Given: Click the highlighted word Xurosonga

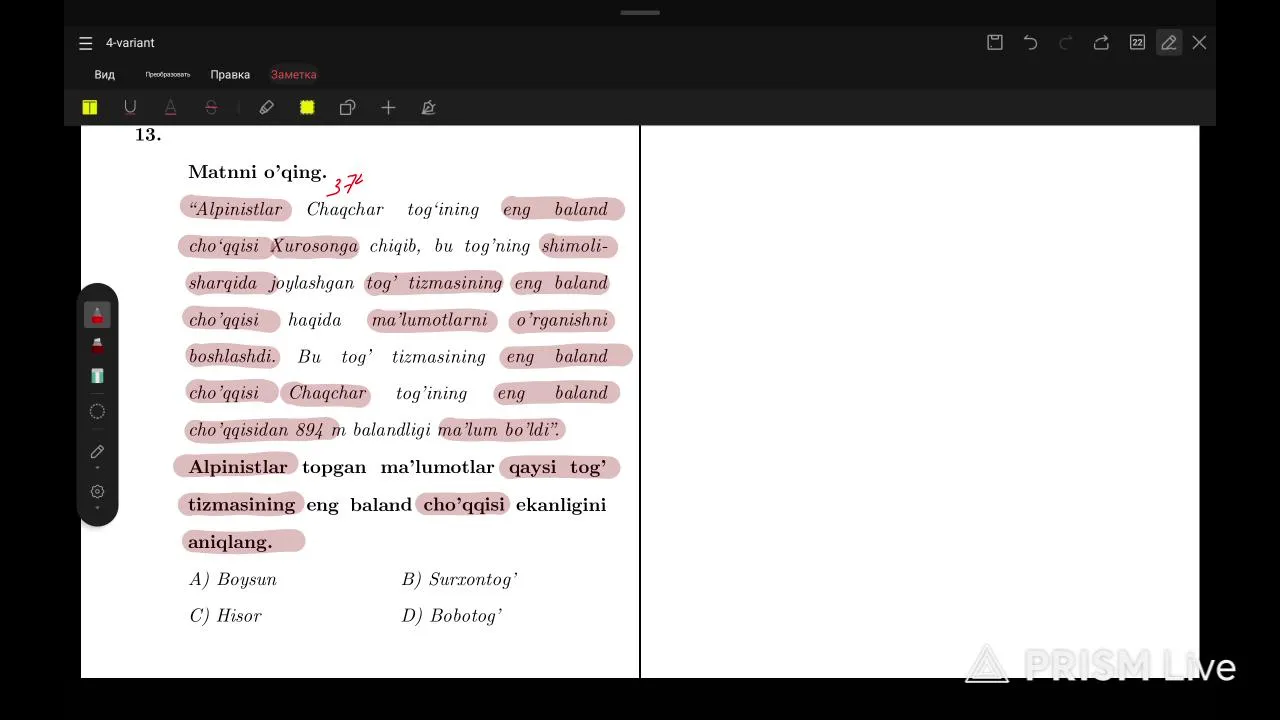Looking at the screenshot, I should click(314, 246).
